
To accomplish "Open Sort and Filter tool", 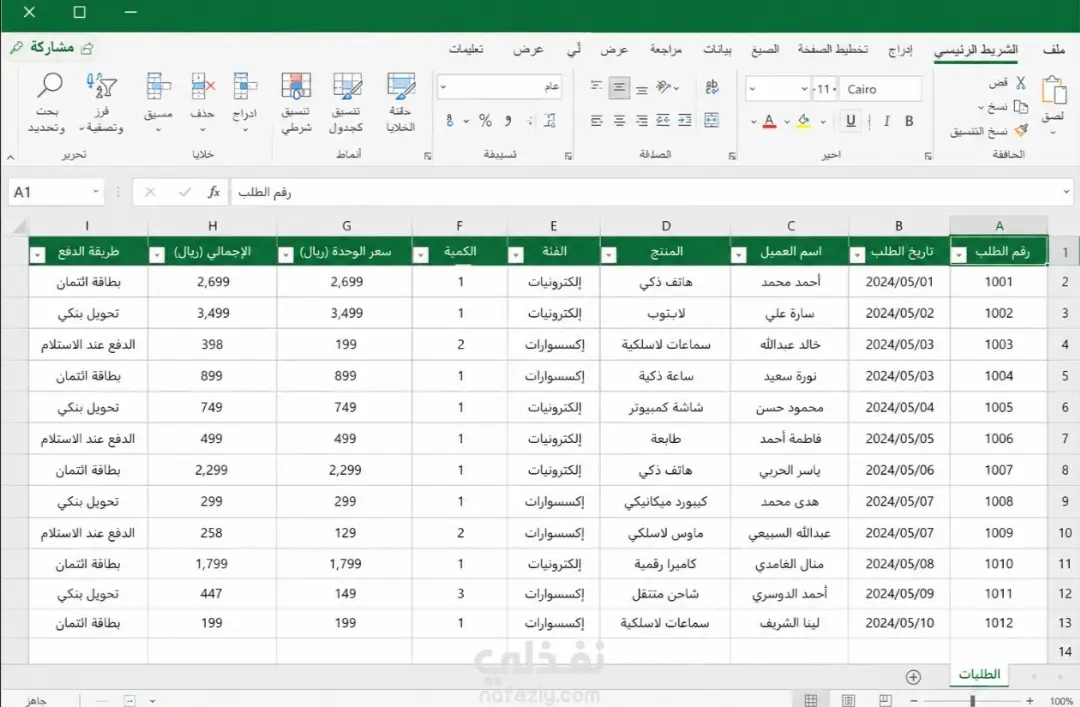I will click(x=101, y=102).
